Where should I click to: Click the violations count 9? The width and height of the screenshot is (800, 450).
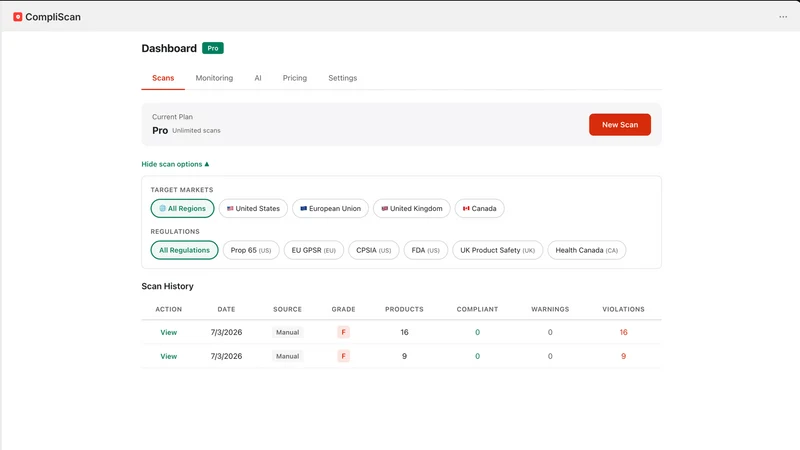(x=623, y=356)
